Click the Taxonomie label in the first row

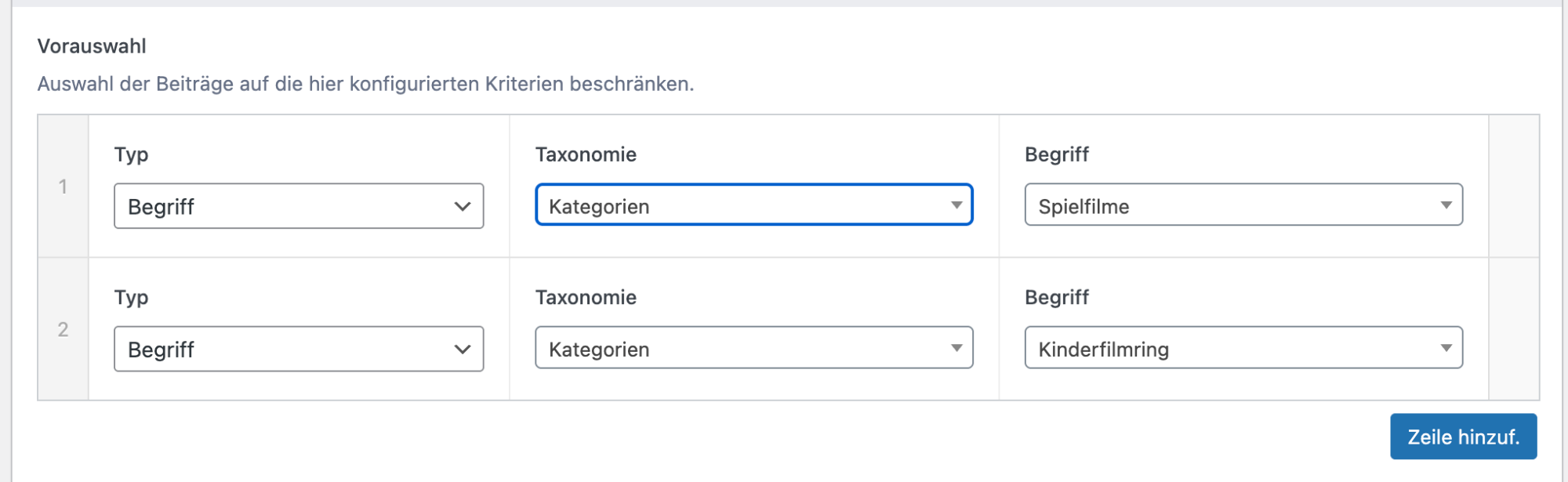click(x=586, y=154)
